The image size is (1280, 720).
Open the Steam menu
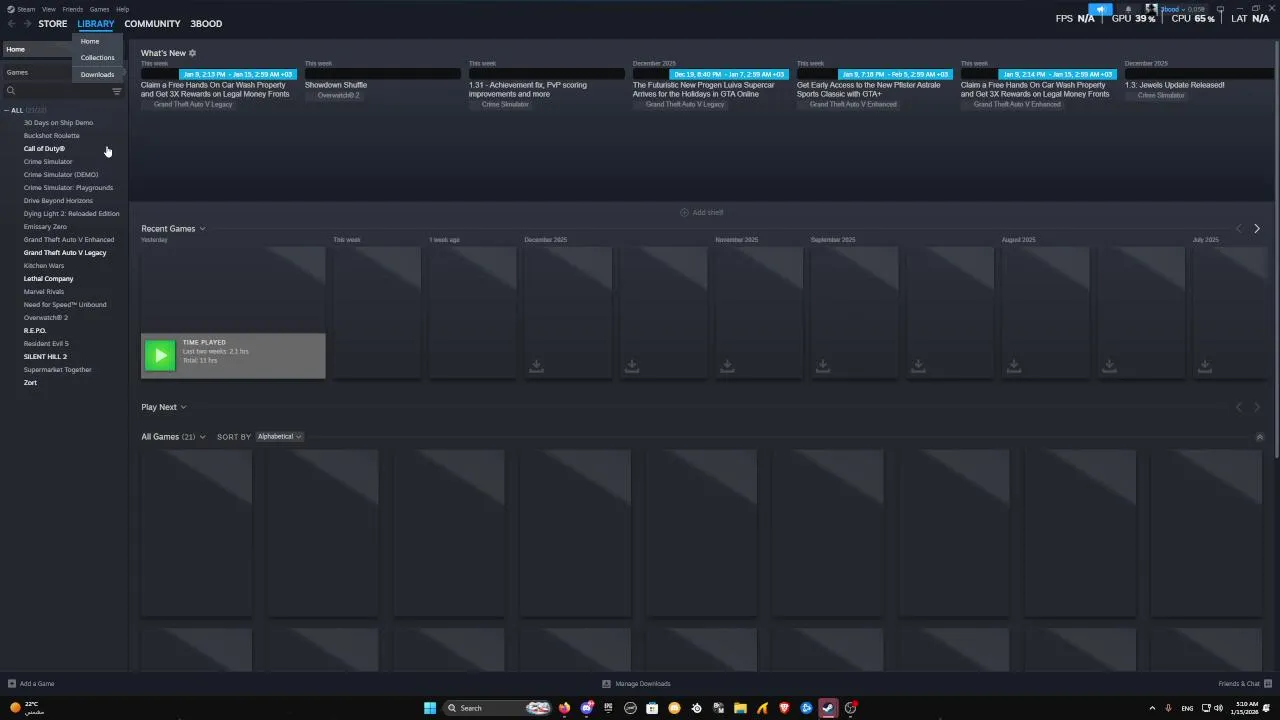tap(25, 9)
